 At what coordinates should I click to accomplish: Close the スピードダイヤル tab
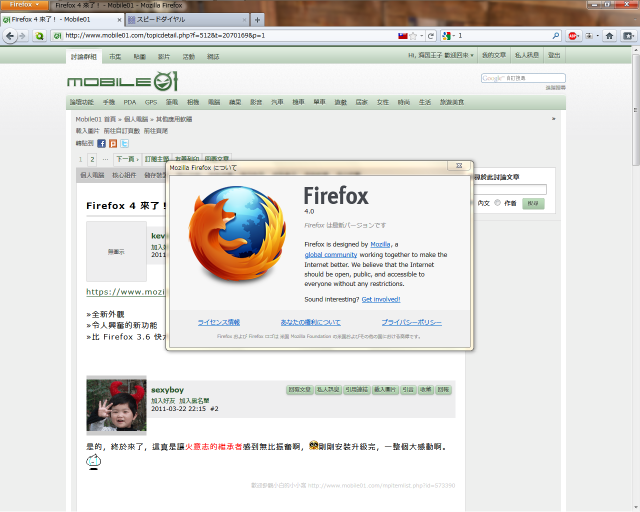[244, 20]
